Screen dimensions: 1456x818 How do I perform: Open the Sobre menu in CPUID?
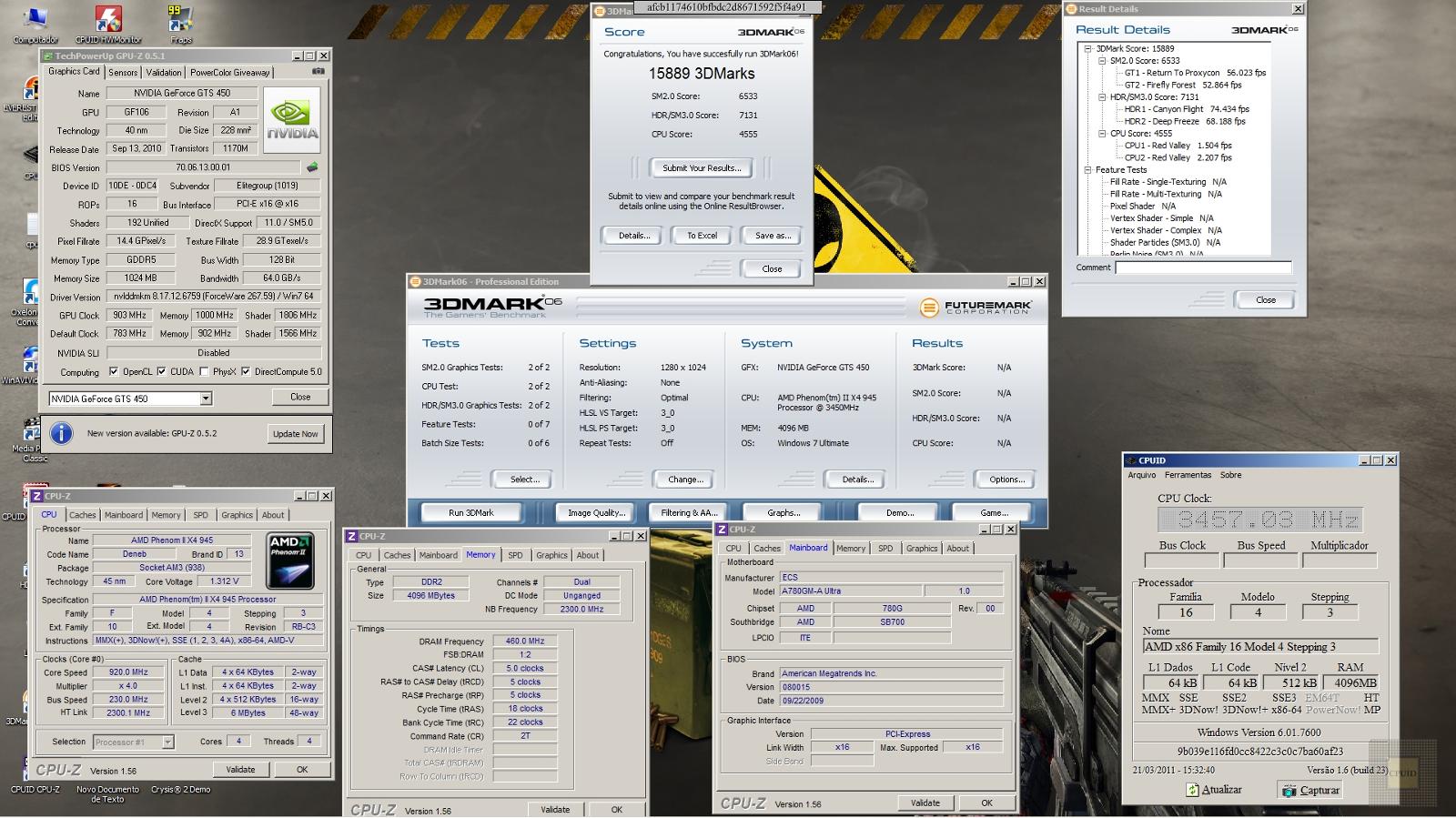pyautogui.click(x=1230, y=475)
